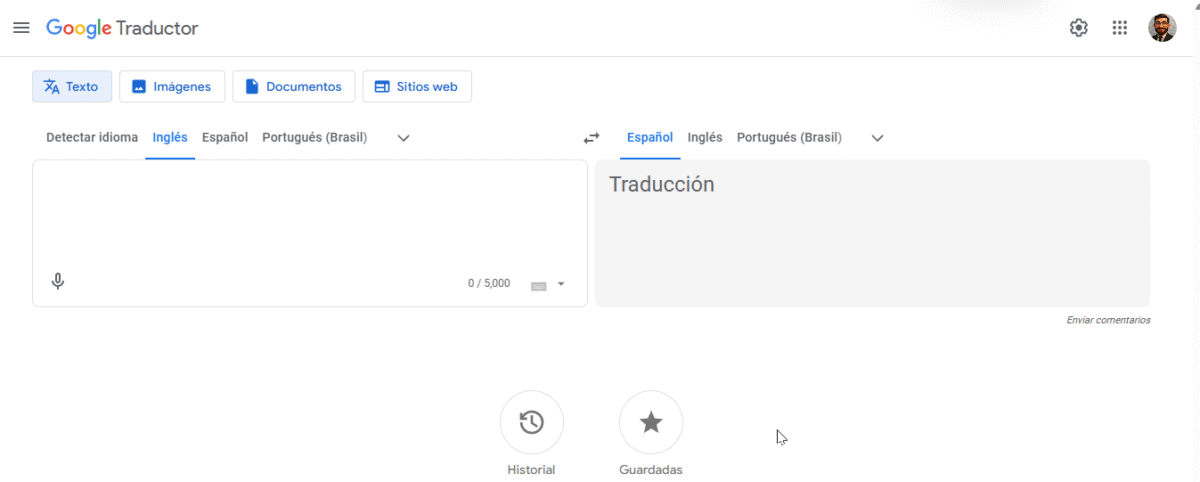Open the main hamburger menu
This screenshot has width=1200, height=482.
[x=21, y=28]
